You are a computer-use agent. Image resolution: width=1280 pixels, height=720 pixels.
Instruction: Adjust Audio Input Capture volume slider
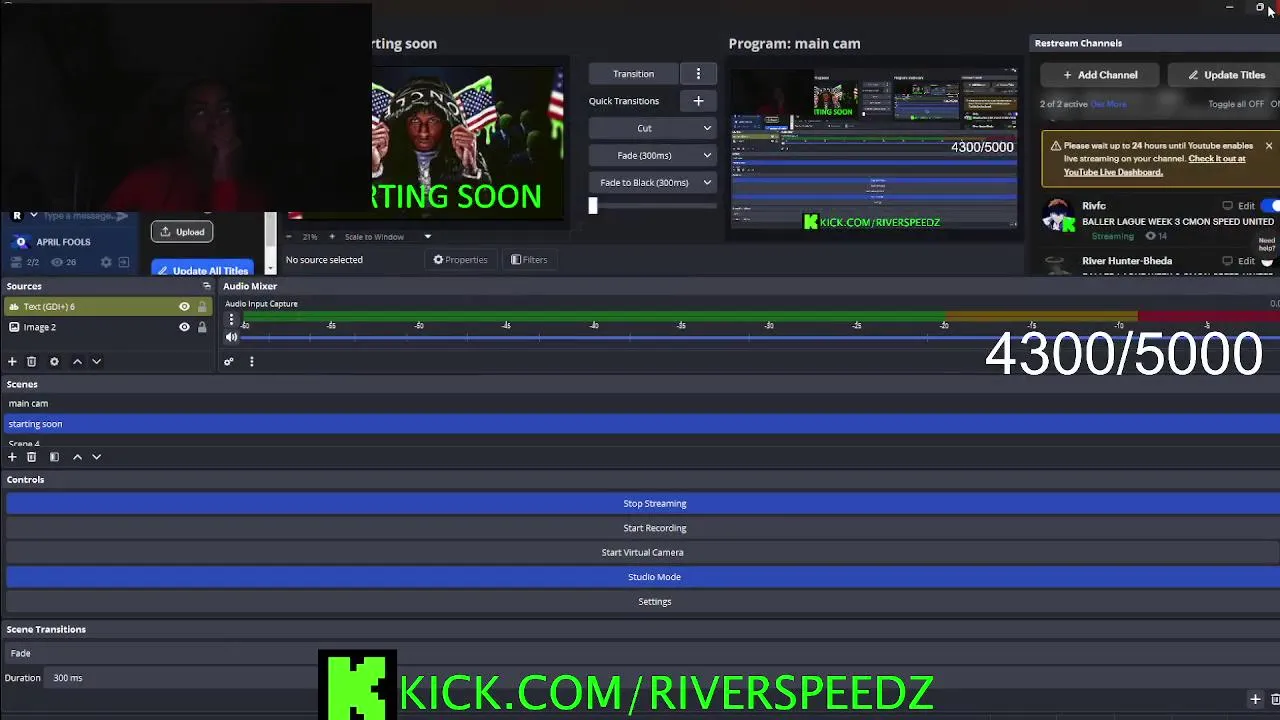coord(760,338)
